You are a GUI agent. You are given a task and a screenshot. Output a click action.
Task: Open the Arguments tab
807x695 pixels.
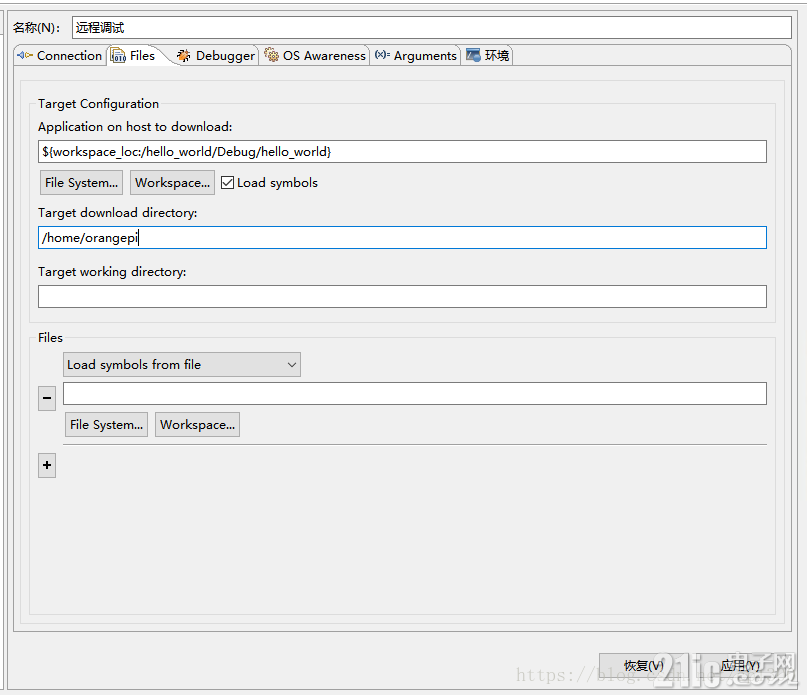pos(416,56)
